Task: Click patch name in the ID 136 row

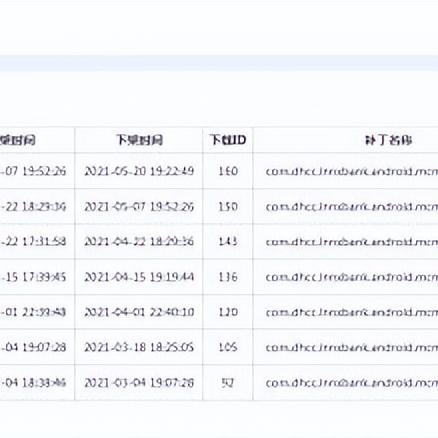Action: click(352, 277)
